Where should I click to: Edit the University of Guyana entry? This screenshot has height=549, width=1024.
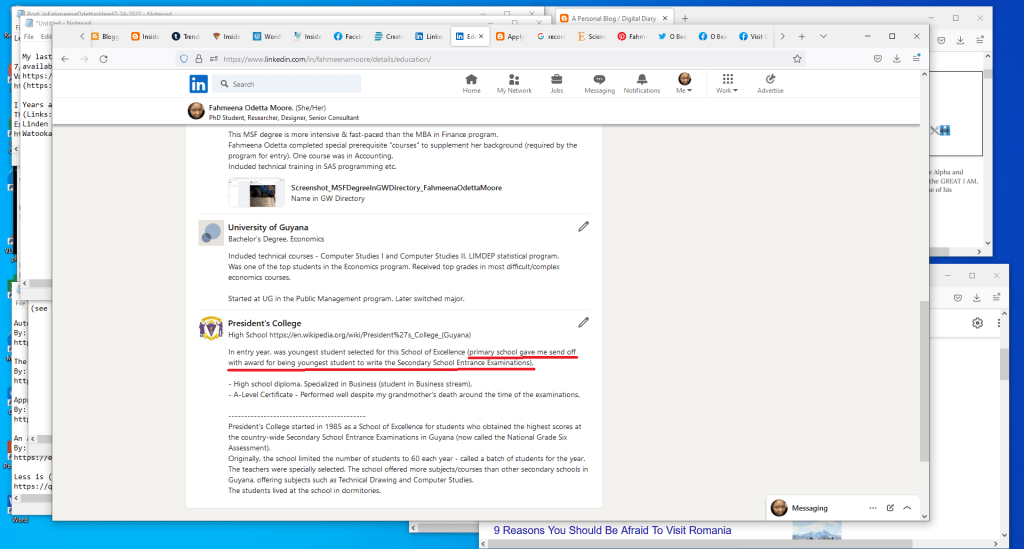coord(584,227)
